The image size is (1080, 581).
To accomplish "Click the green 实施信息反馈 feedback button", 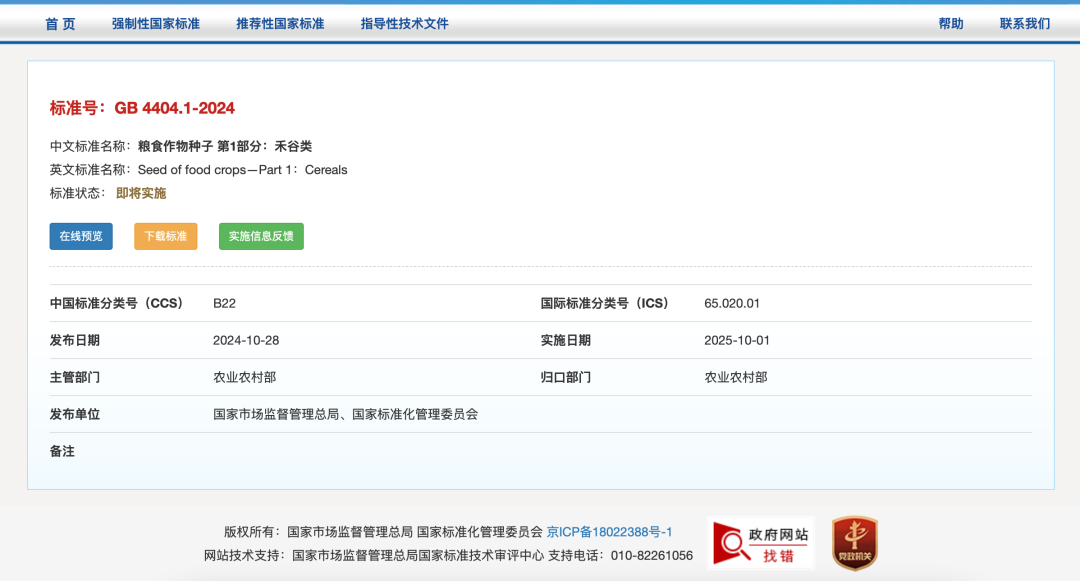I will [x=260, y=236].
